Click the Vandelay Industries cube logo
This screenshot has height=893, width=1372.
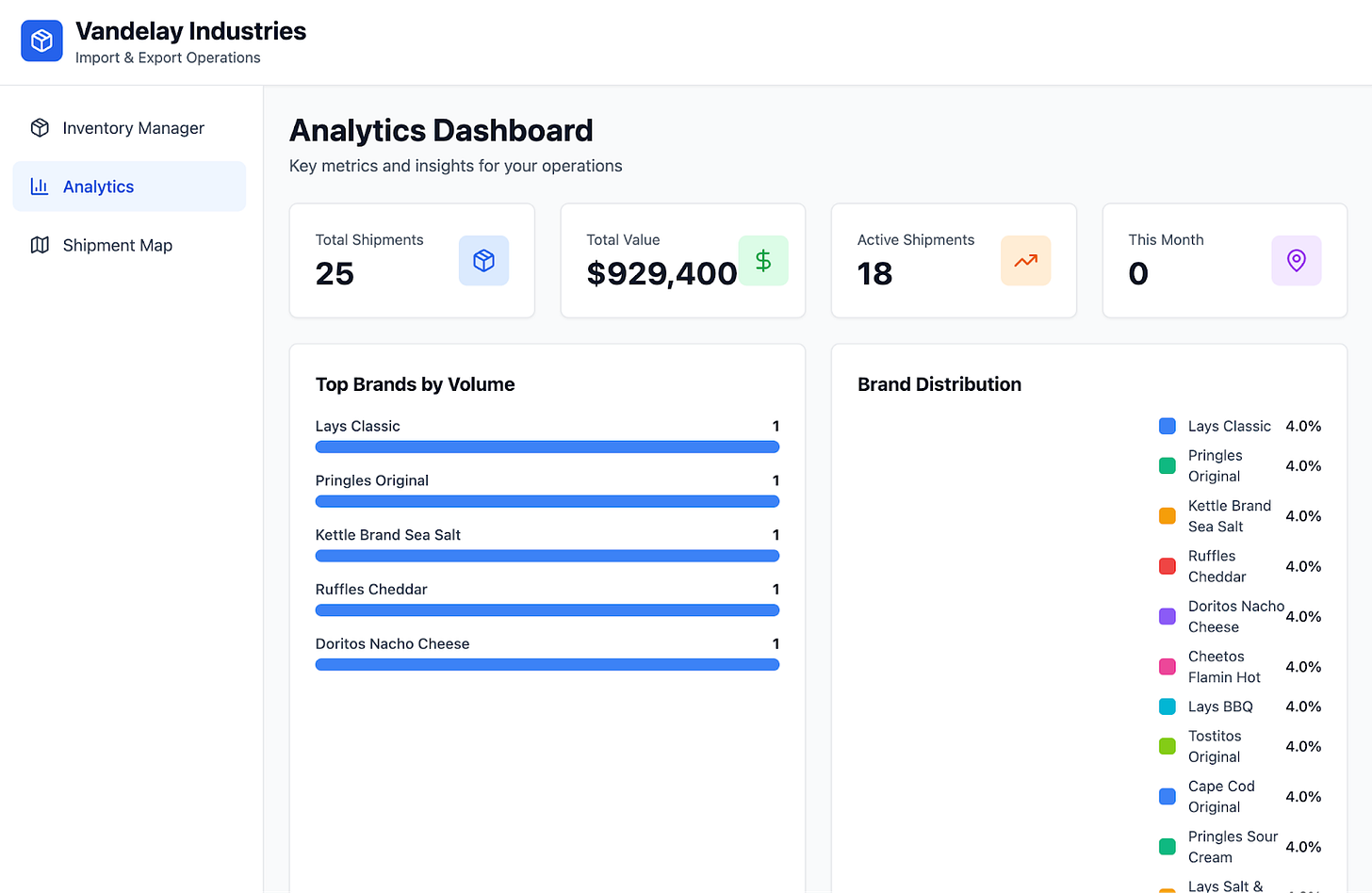click(41, 41)
